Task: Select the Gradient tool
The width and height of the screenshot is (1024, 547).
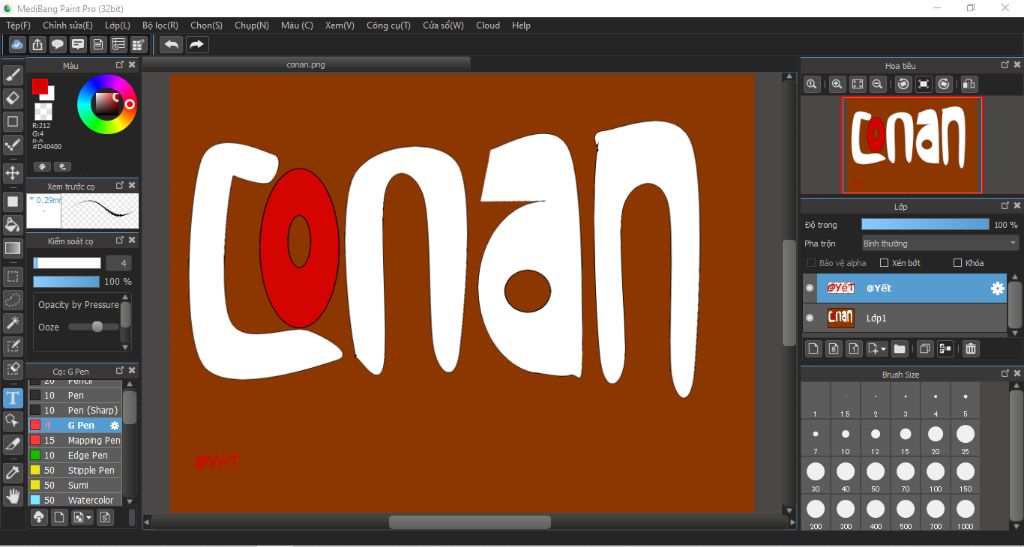Action: 12,248
